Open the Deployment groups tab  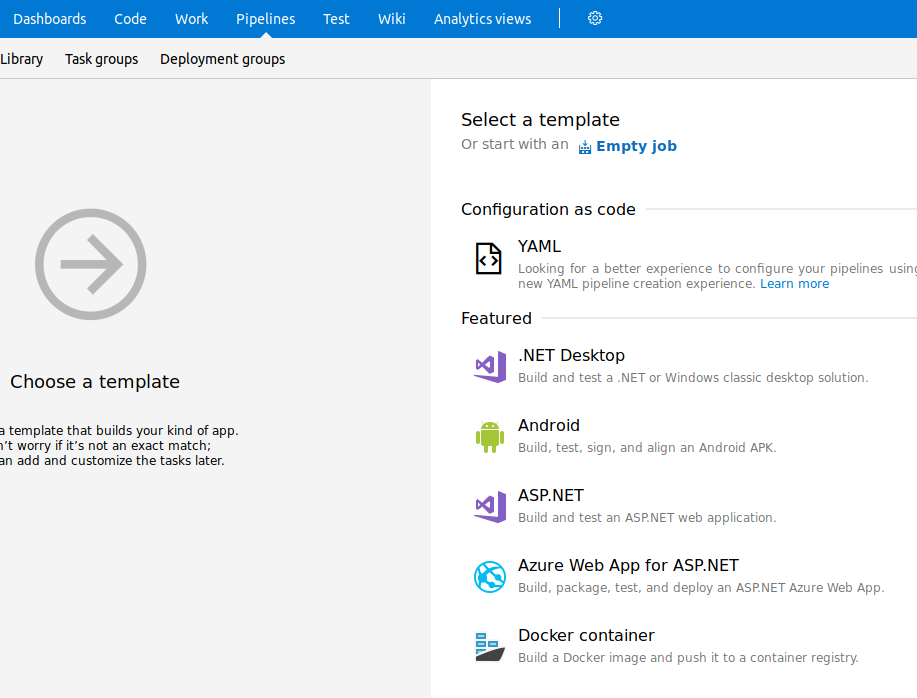coord(223,59)
